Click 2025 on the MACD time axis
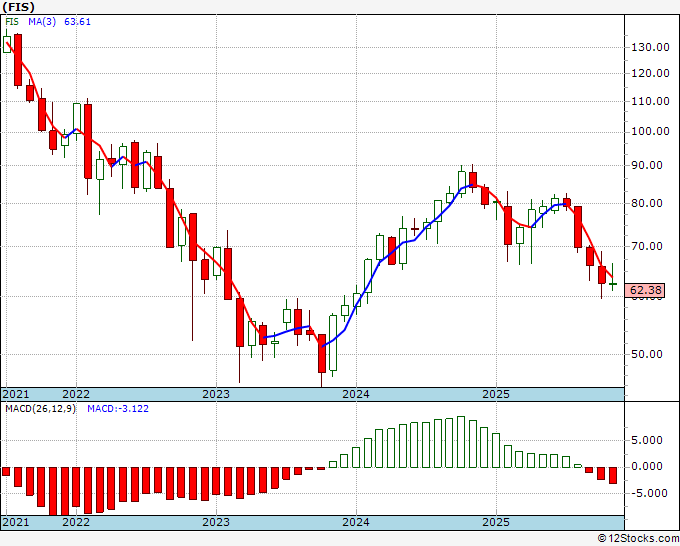Image resolution: width=680 pixels, height=546 pixels. (496, 522)
